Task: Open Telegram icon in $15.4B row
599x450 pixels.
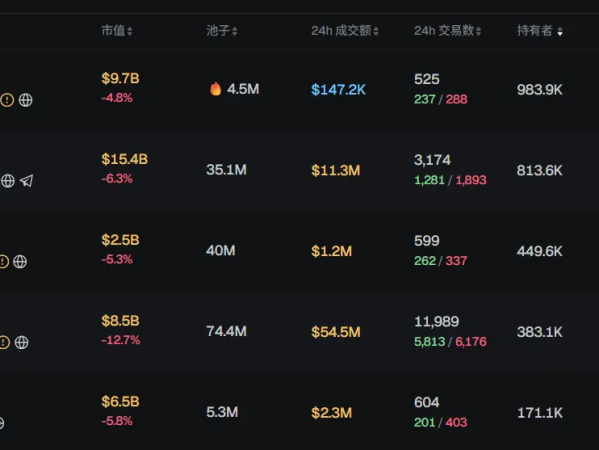Action: click(x=26, y=181)
